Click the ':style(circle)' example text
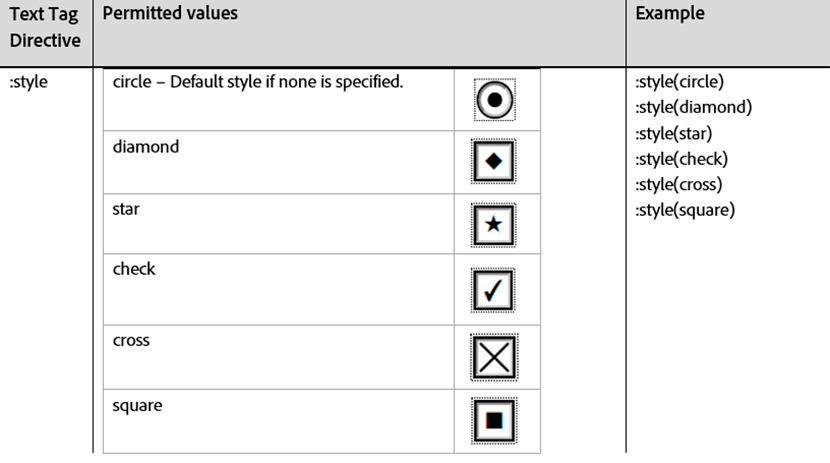The width and height of the screenshot is (830, 463). coord(679,82)
